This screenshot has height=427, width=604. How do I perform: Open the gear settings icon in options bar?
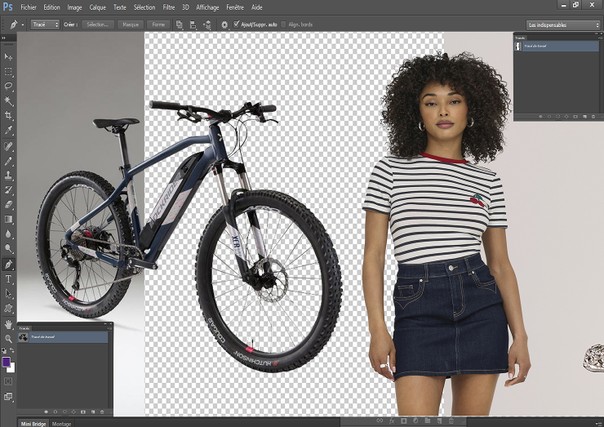(223, 23)
